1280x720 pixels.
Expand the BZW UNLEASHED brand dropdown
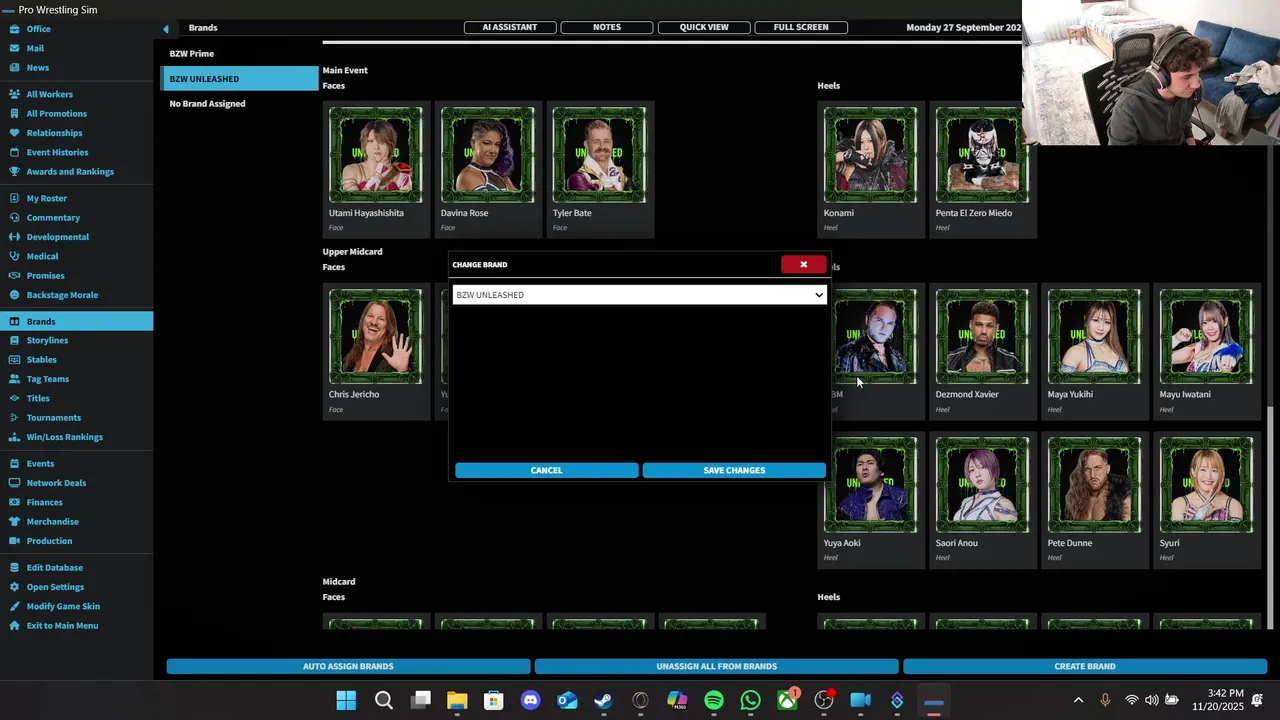(639, 295)
